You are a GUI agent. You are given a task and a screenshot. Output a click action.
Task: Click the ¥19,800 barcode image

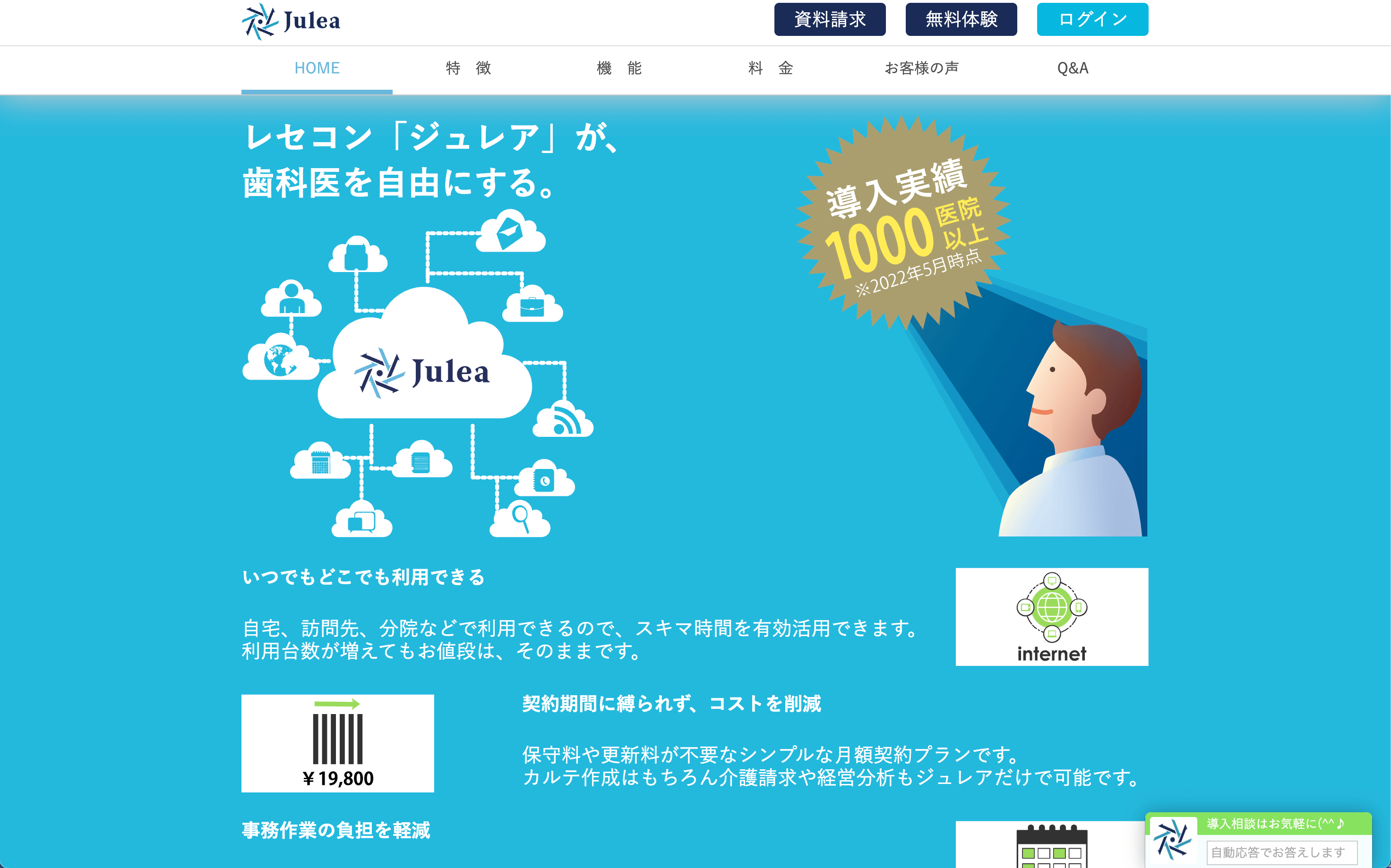pyautogui.click(x=338, y=743)
